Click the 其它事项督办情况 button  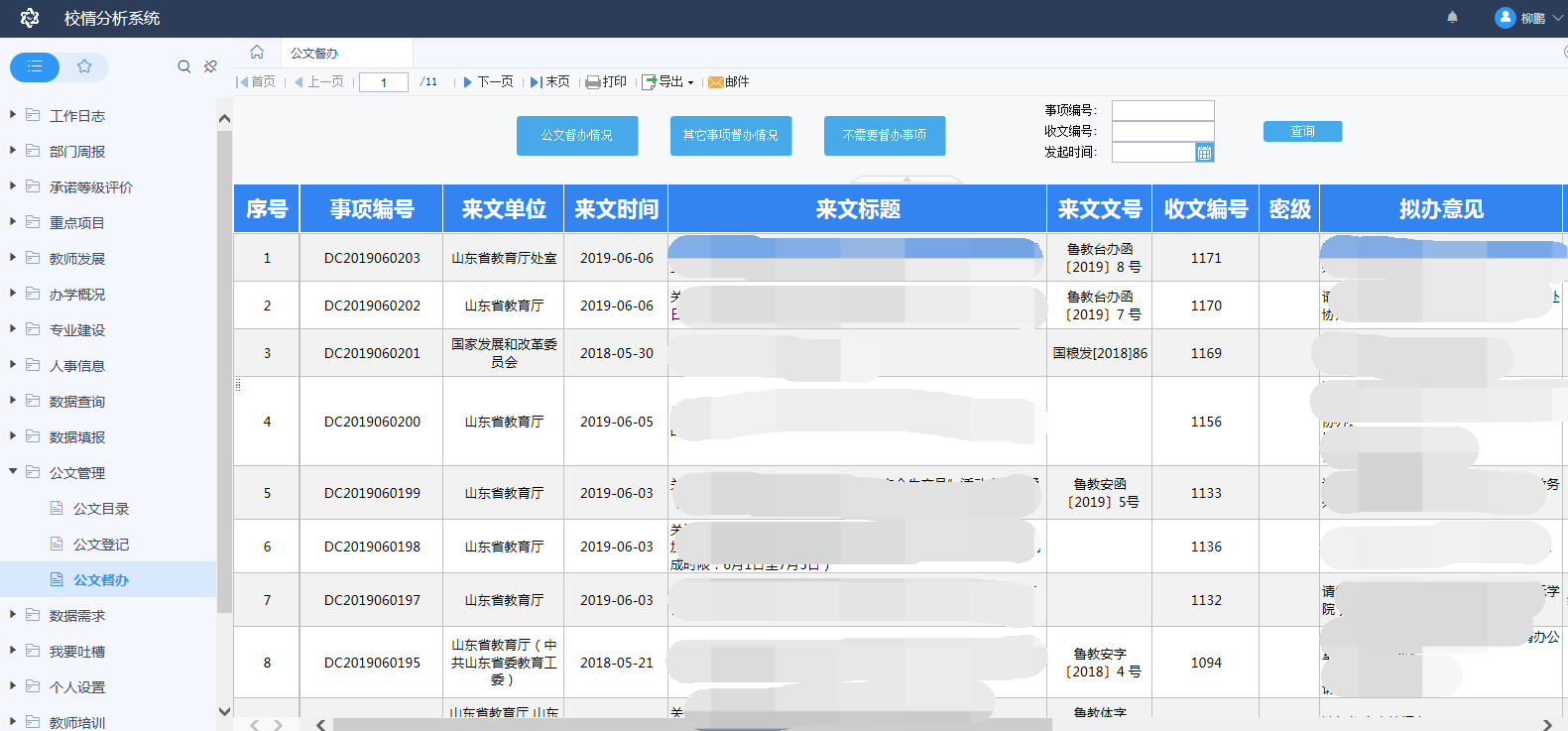[x=731, y=136]
